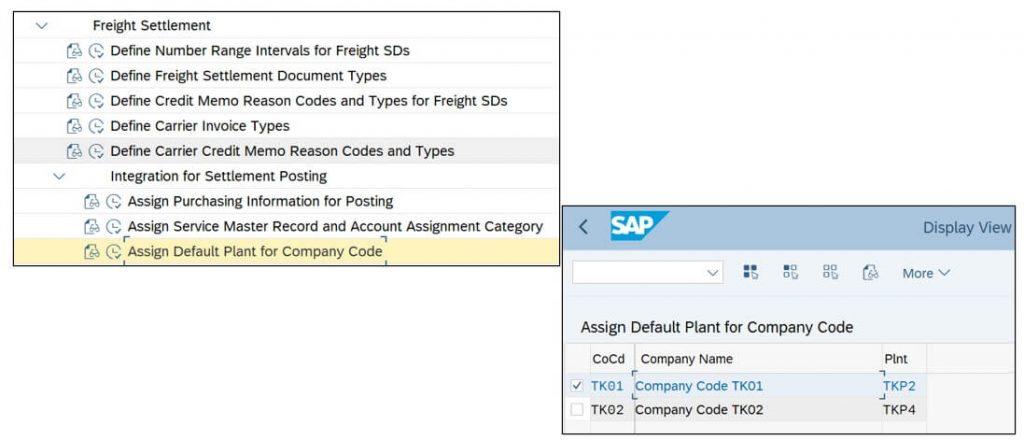Open documentation icon for Define Carrier Invoice Types
The image size is (1024, 440).
[x=74, y=126]
